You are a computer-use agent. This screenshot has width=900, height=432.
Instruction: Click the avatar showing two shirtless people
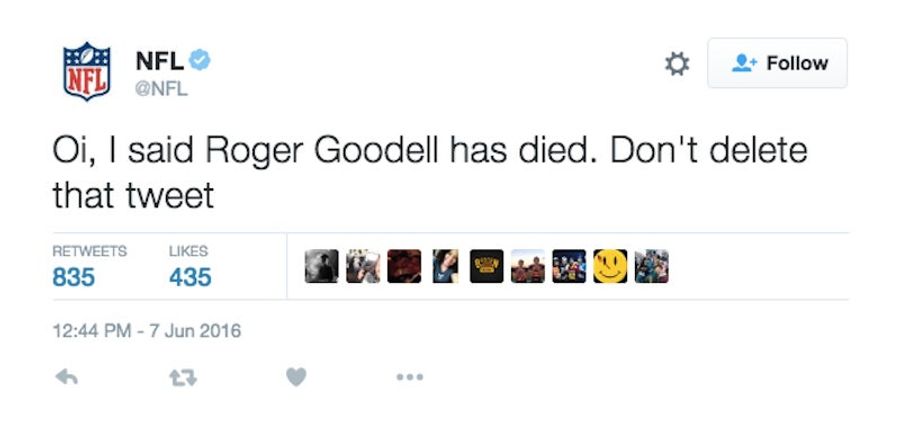(x=528, y=266)
